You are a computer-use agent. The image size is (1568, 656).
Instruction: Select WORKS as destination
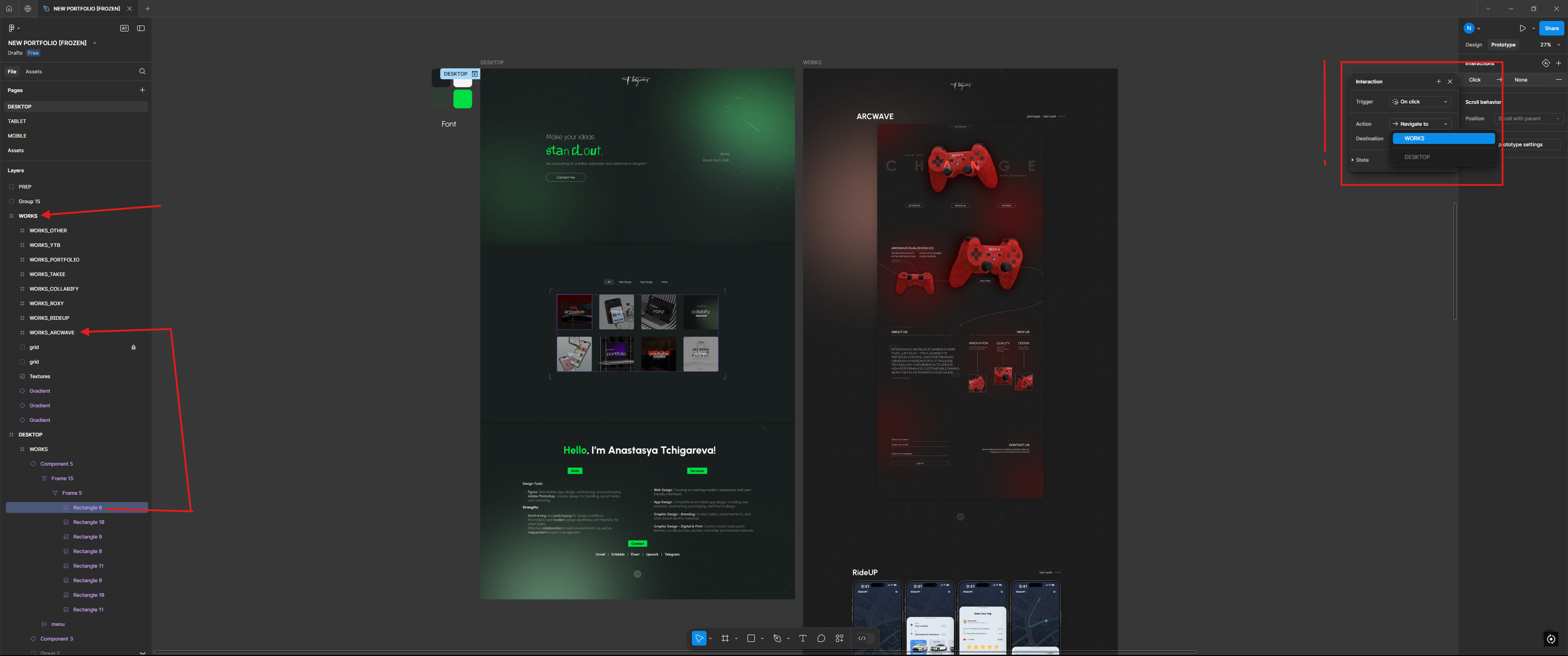pyautogui.click(x=1444, y=139)
